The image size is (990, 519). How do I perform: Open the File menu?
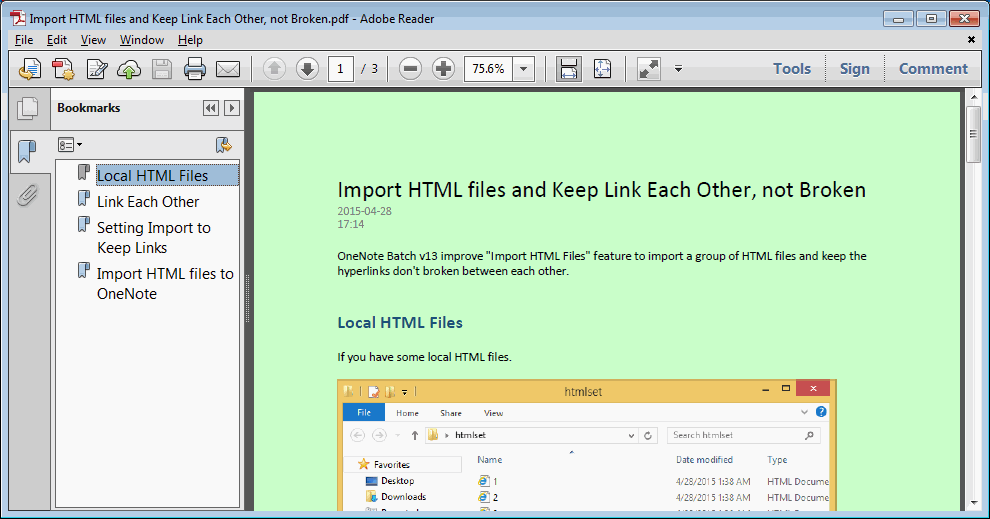pyautogui.click(x=24, y=40)
